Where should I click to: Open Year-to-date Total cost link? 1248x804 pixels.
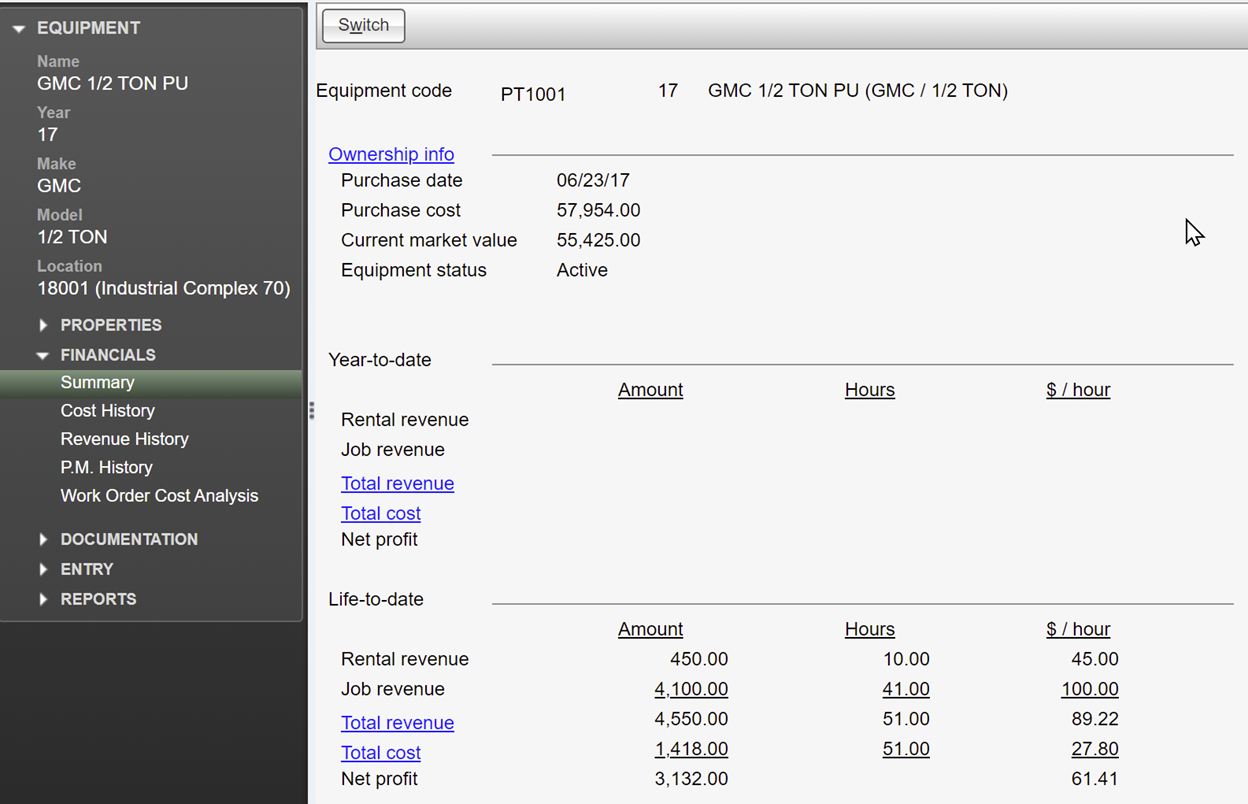[x=380, y=514]
